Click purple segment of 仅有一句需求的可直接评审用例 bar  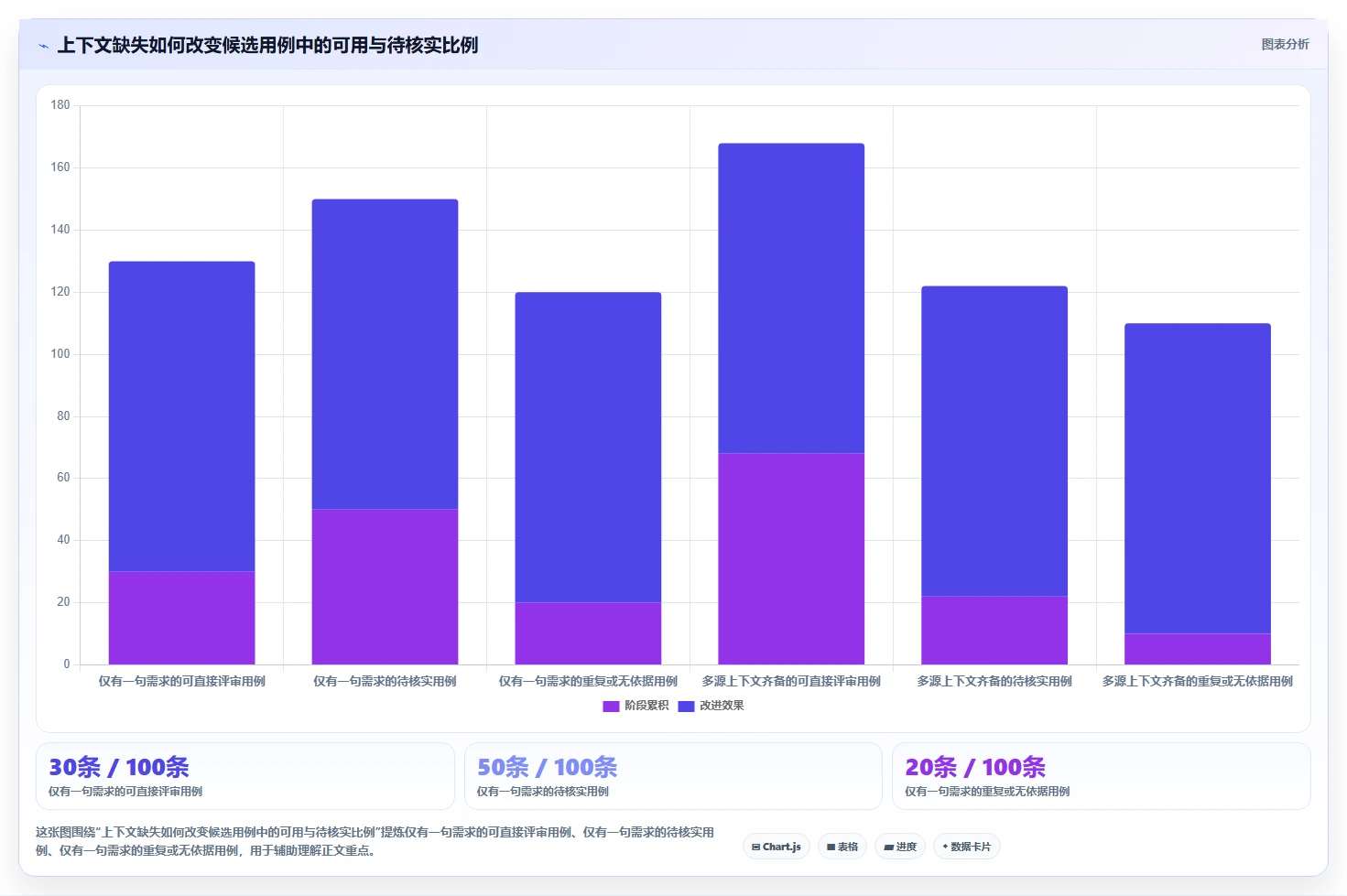click(x=182, y=618)
